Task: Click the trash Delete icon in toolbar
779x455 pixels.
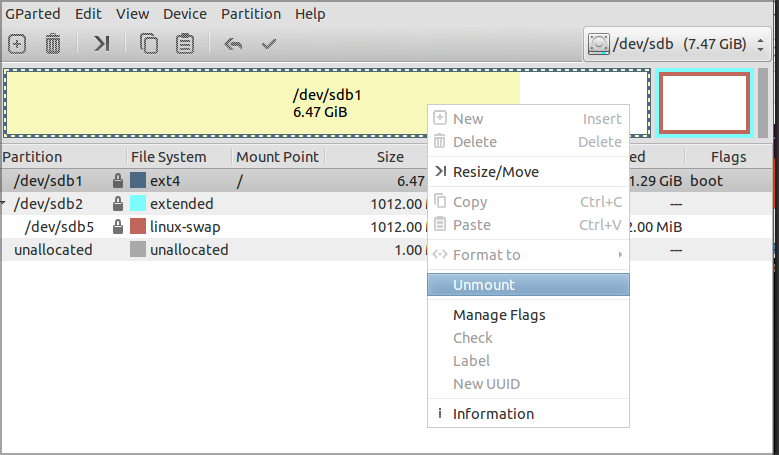Action: tap(54, 44)
